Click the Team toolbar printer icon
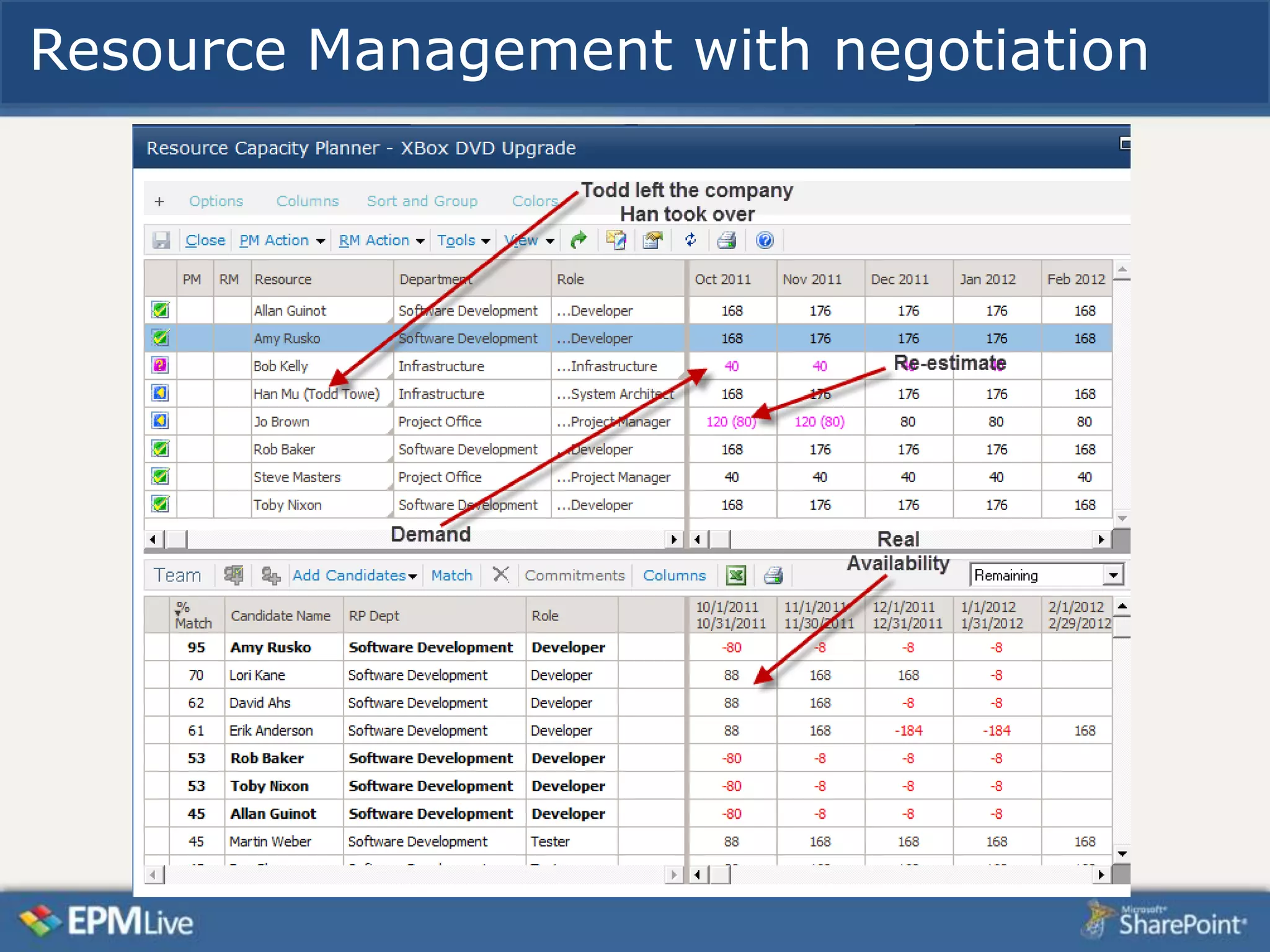 click(773, 575)
